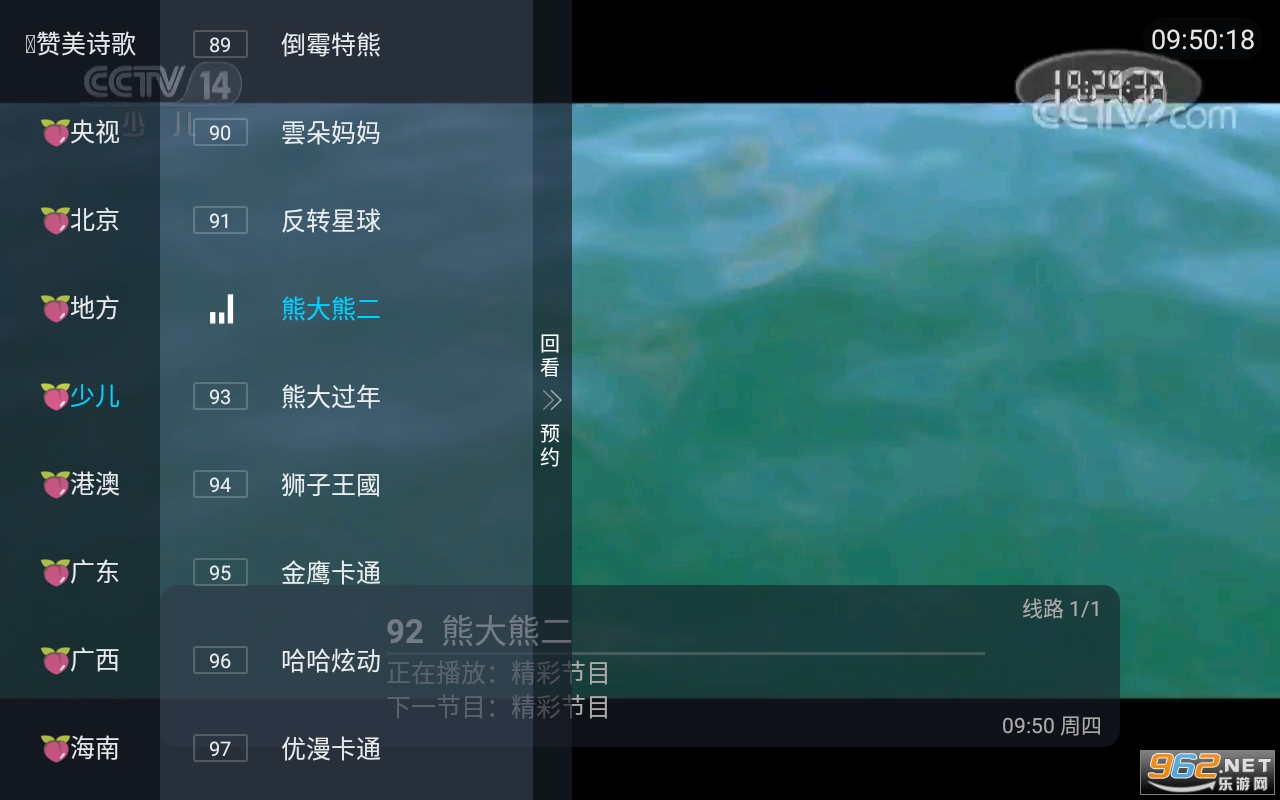Image resolution: width=1280 pixels, height=800 pixels.
Task: Click the CCTV14 logo watermark
Action: tap(160, 84)
